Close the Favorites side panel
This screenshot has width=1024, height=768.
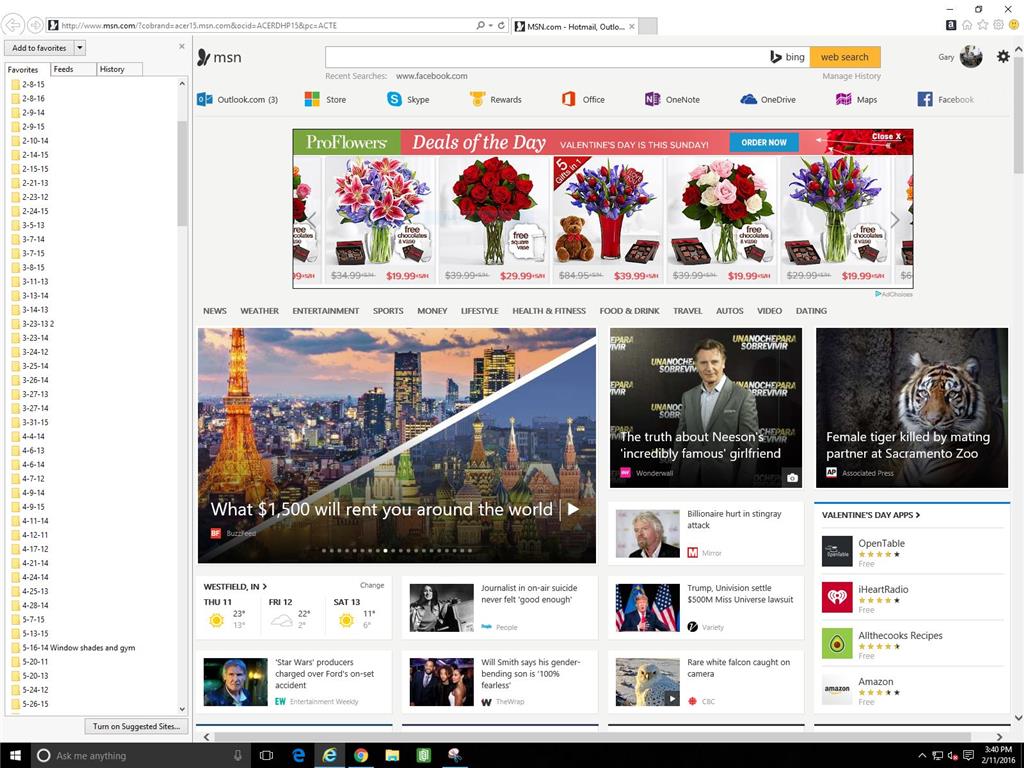[182, 46]
